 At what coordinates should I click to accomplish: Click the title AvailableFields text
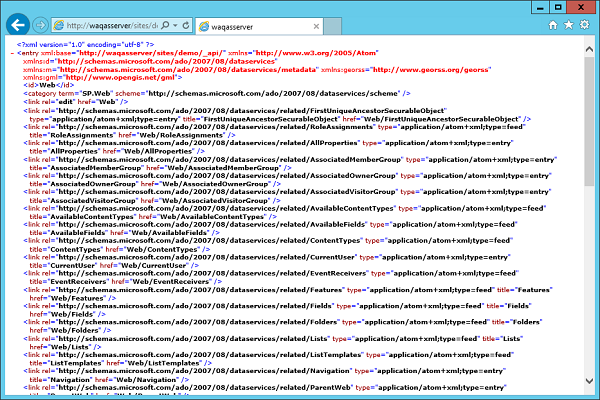coord(68,233)
